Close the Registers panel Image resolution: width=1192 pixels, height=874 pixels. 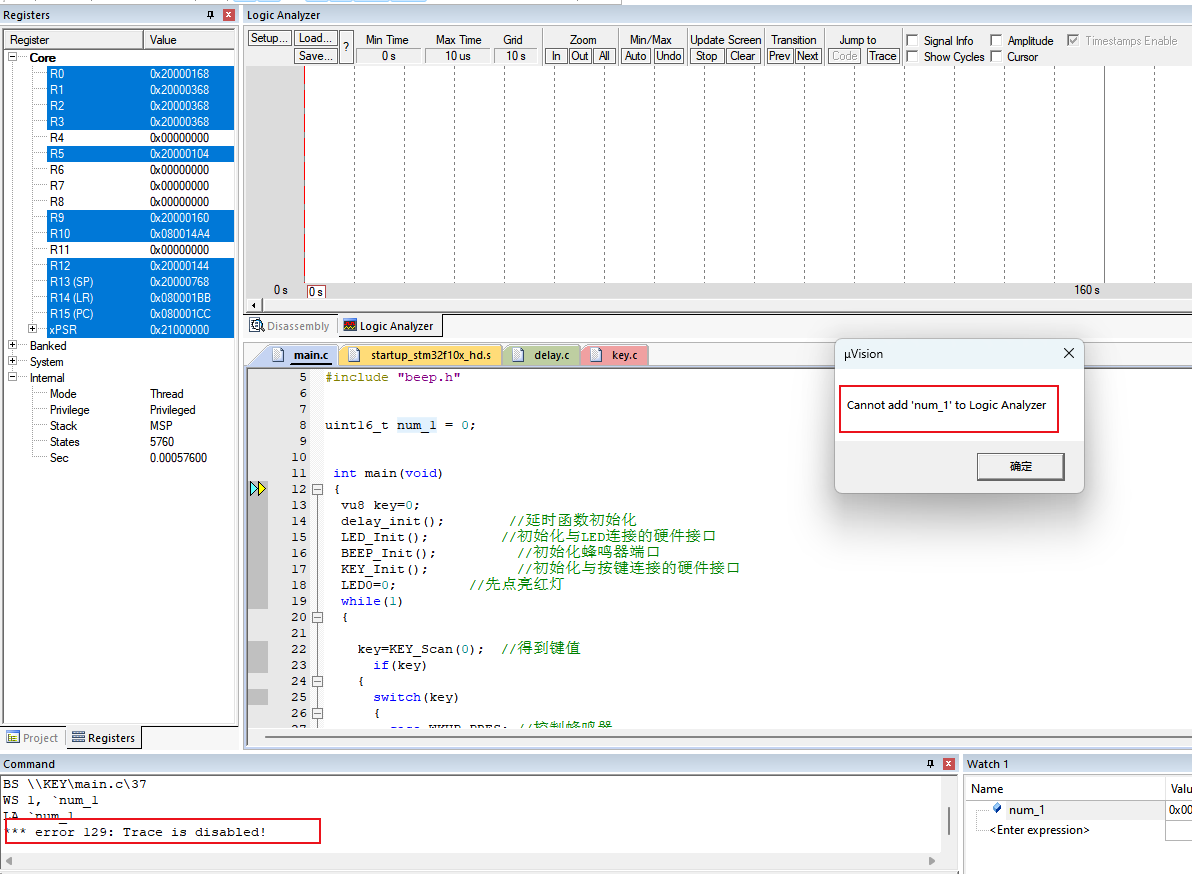point(228,15)
